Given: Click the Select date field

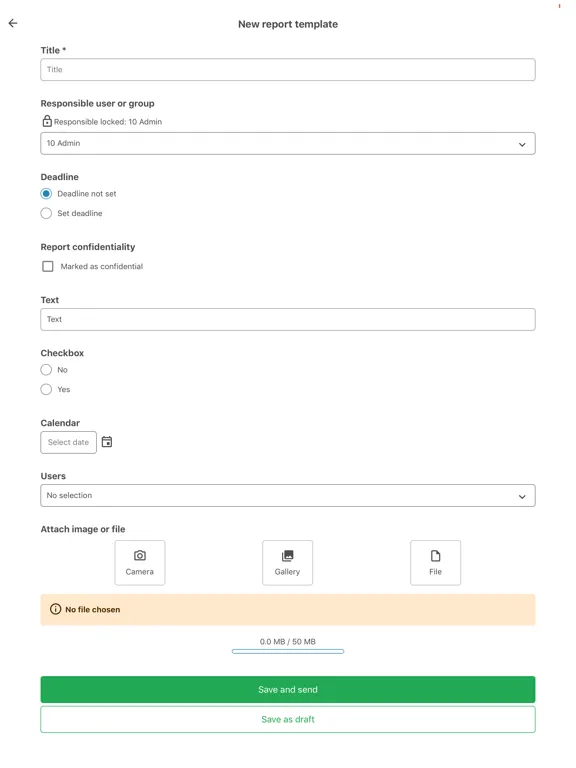Looking at the screenshot, I should tap(69, 442).
